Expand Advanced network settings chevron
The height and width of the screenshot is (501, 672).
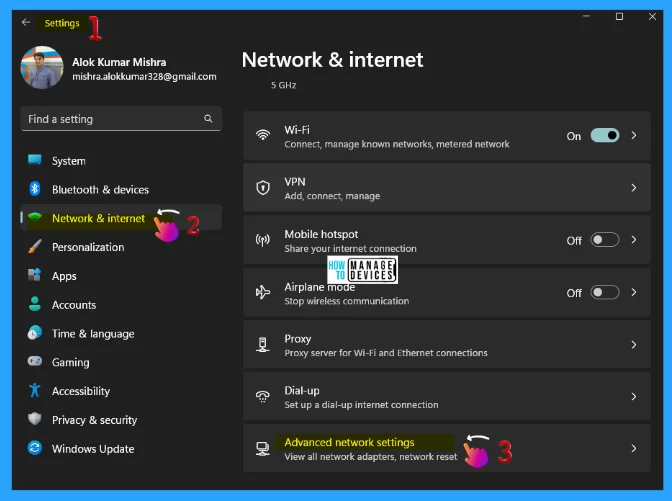[x=634, y=449]
